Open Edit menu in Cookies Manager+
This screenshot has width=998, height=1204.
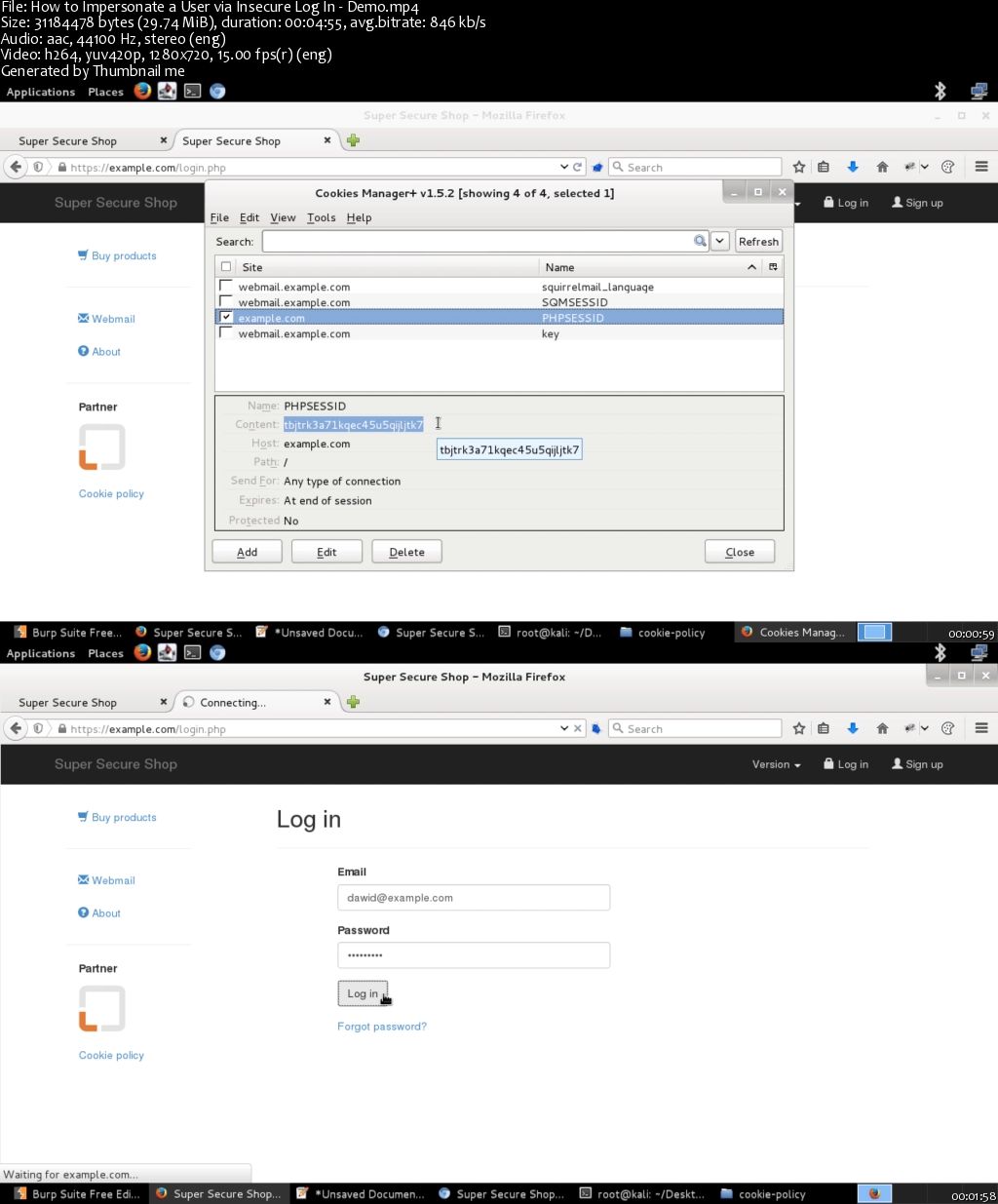click(x=249, y=217)
